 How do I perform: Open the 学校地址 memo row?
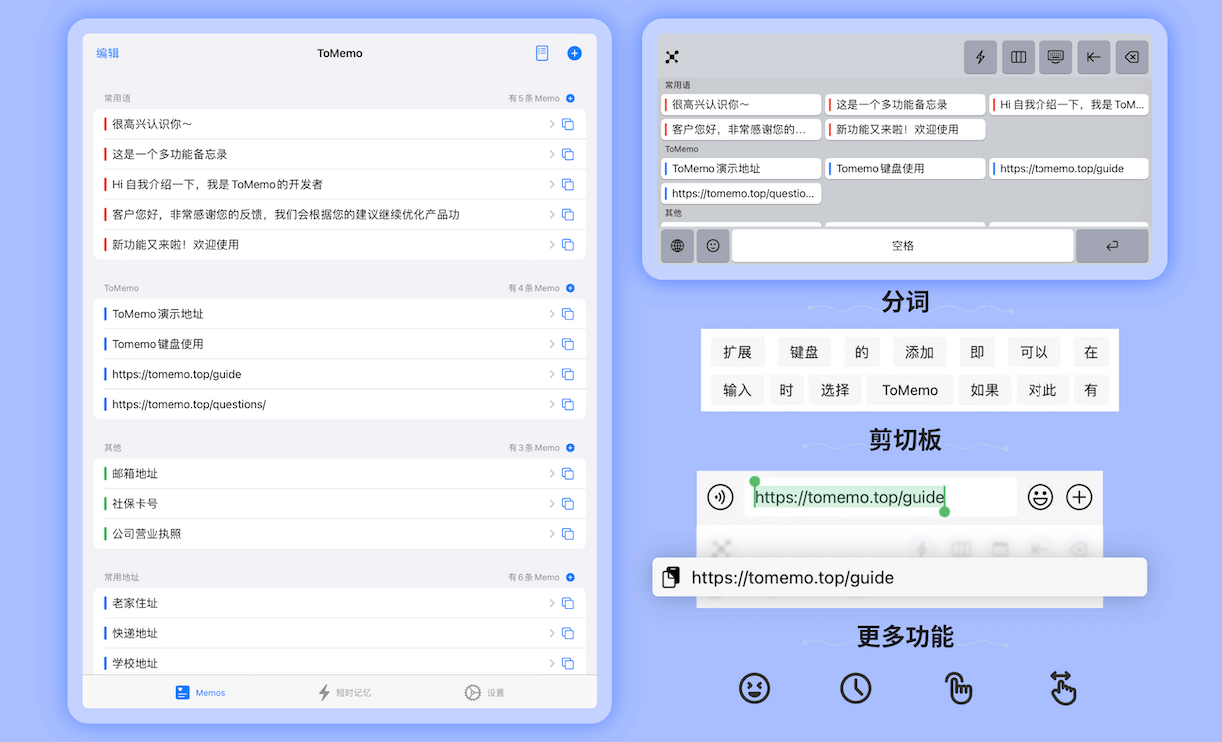click(x=339, y=663)
